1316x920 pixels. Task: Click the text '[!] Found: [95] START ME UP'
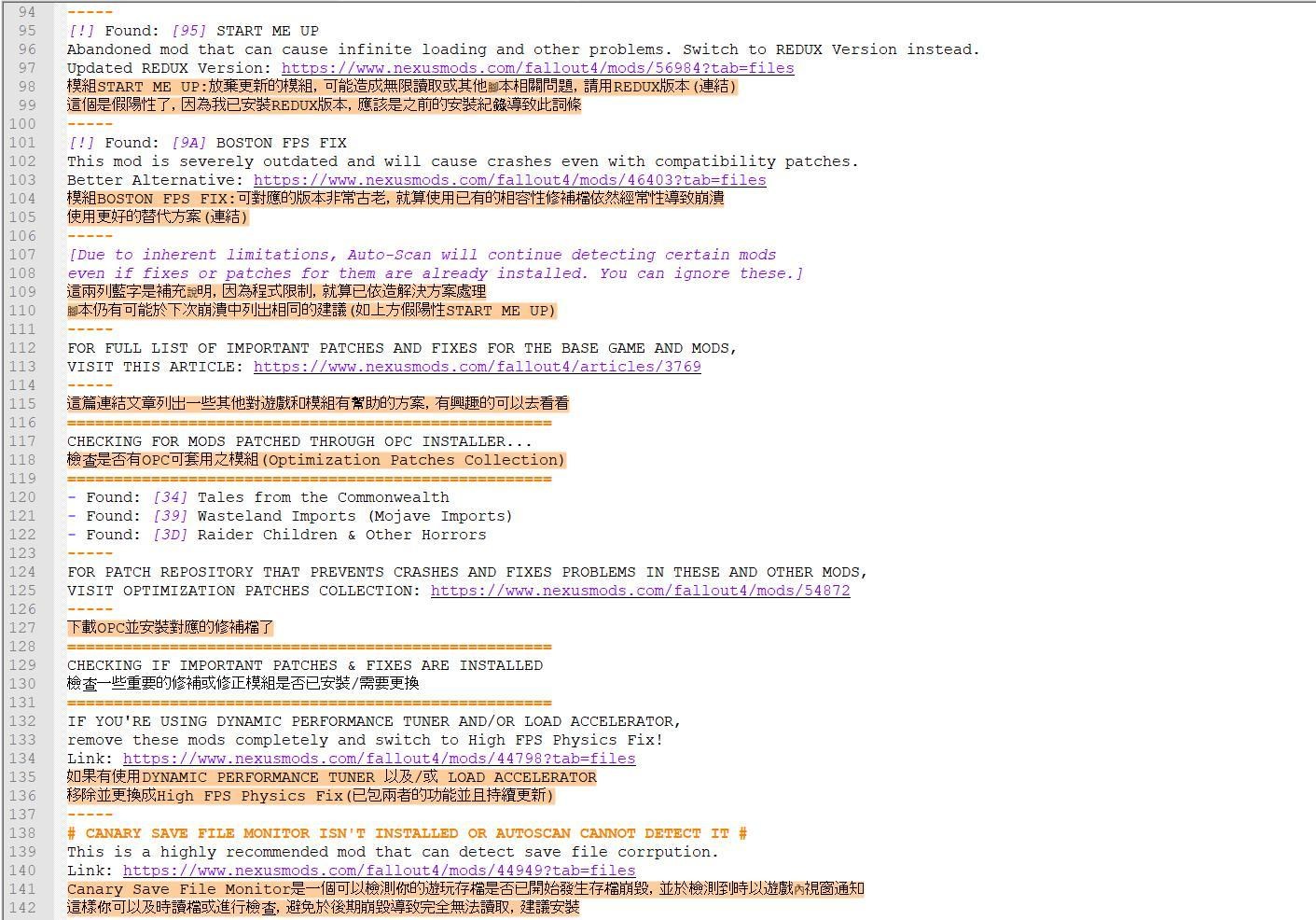(x=193, y=31)
